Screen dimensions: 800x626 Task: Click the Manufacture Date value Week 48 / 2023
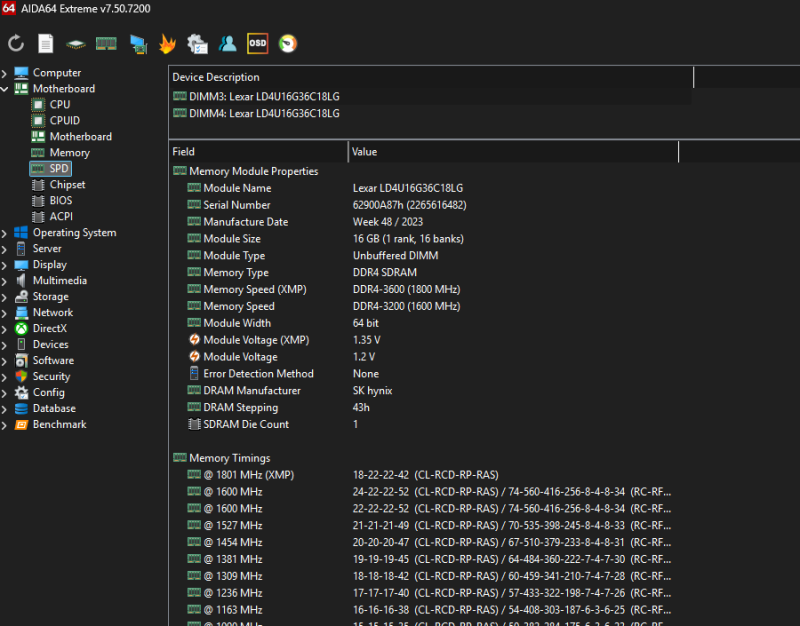(388, 222)
